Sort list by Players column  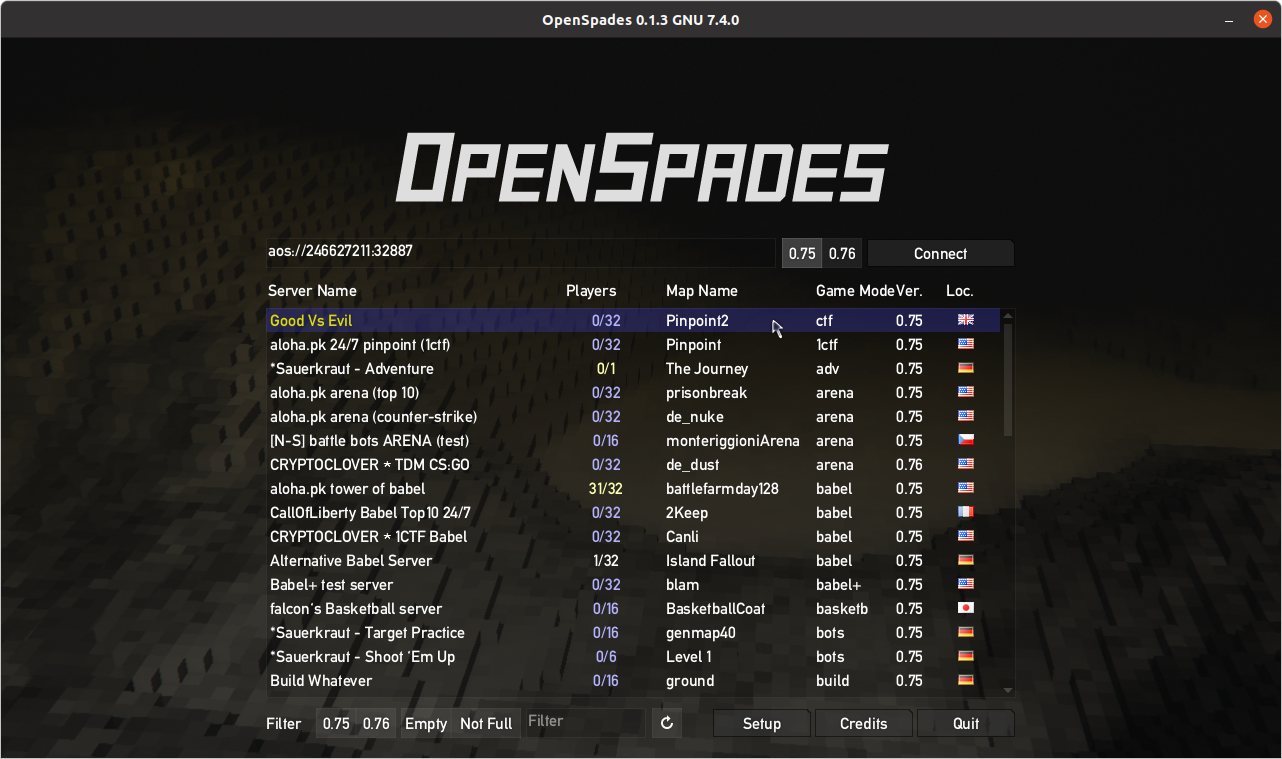[x=591, y=291]
